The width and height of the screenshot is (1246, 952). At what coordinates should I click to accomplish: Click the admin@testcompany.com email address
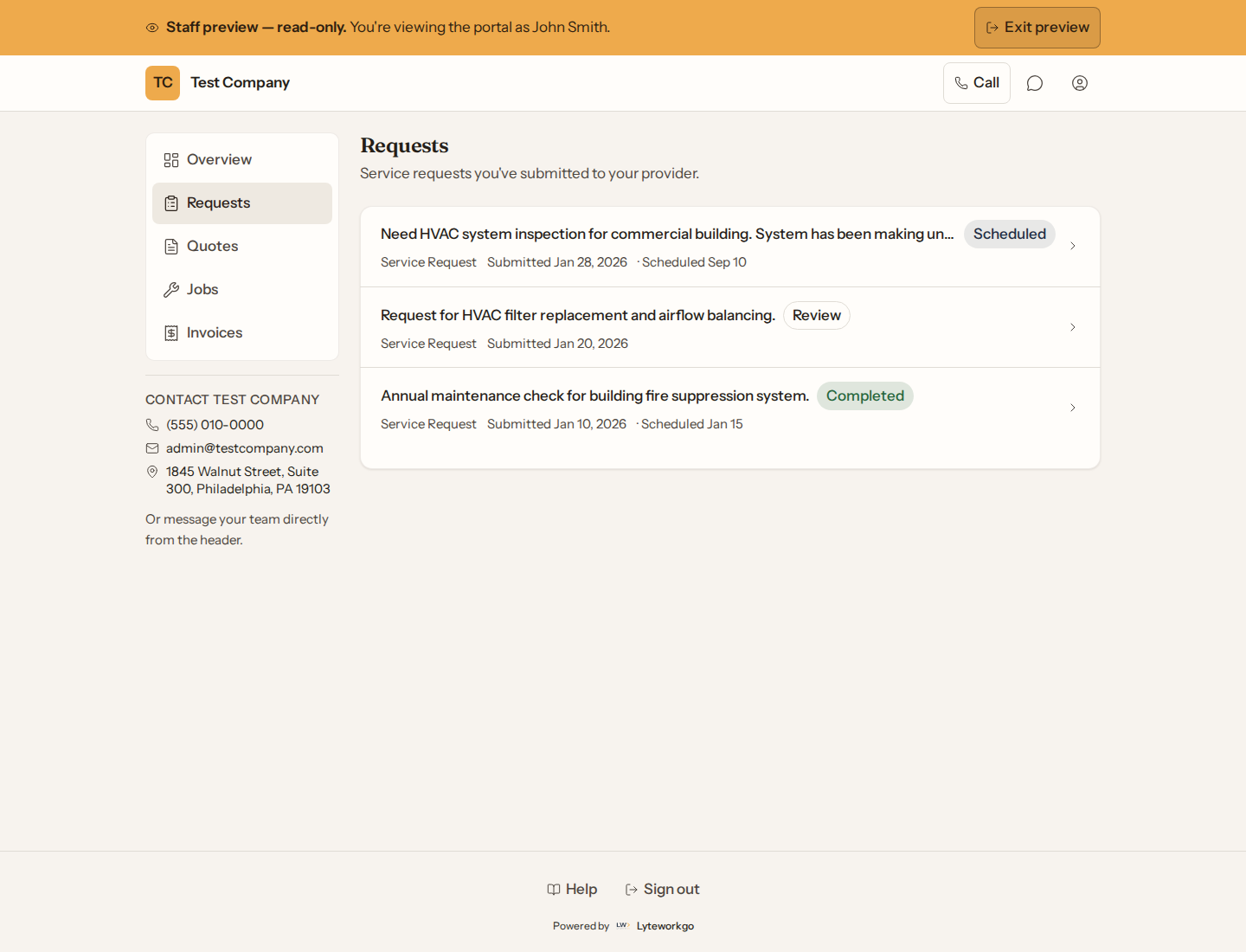point(245,448)
